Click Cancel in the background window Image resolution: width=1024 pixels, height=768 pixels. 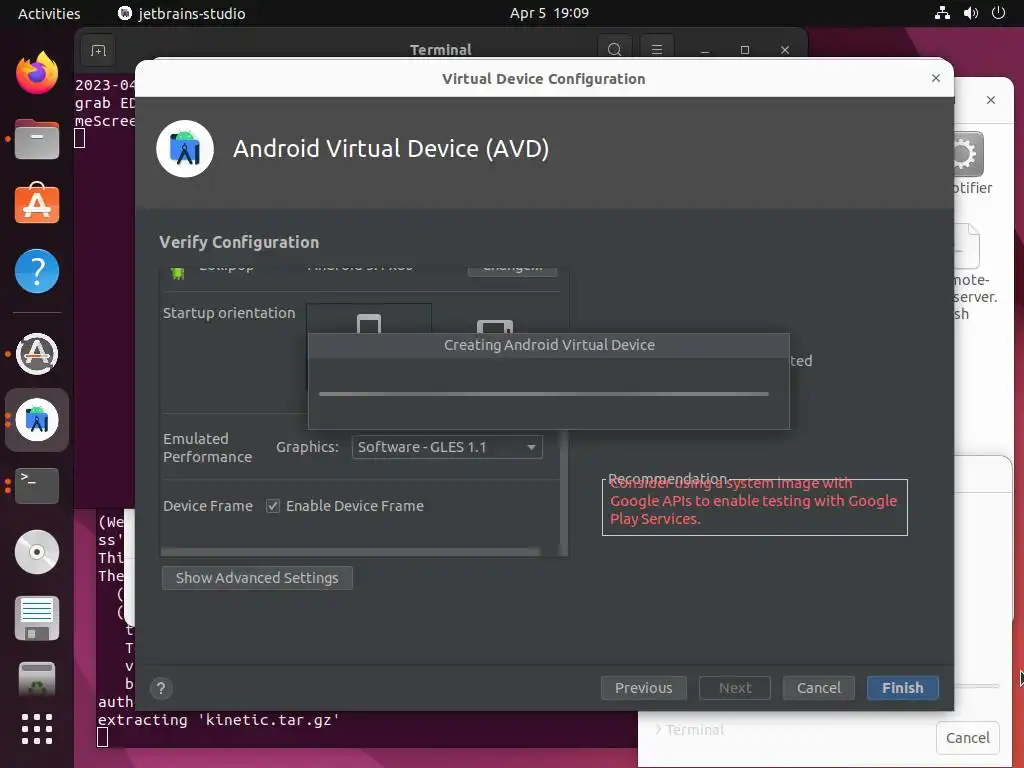pos(968,738)
